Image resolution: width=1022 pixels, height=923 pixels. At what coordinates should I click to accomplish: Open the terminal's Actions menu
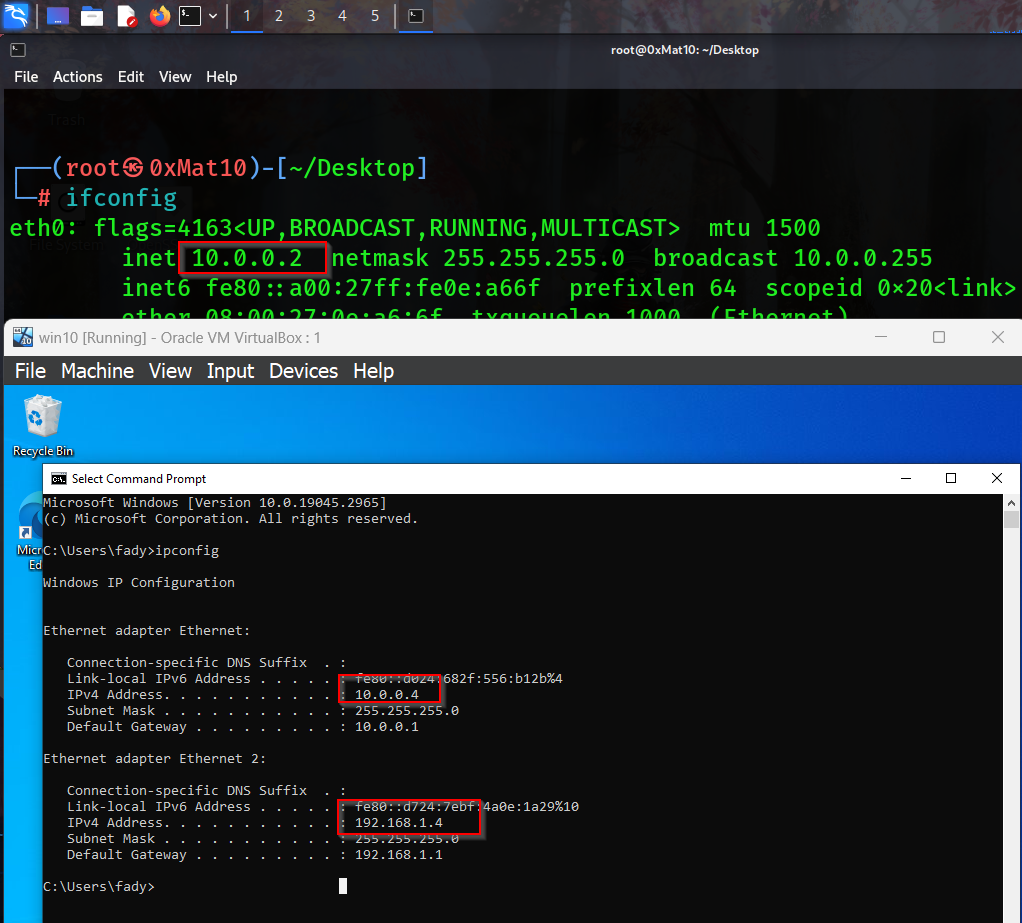[x=77, y=77]
